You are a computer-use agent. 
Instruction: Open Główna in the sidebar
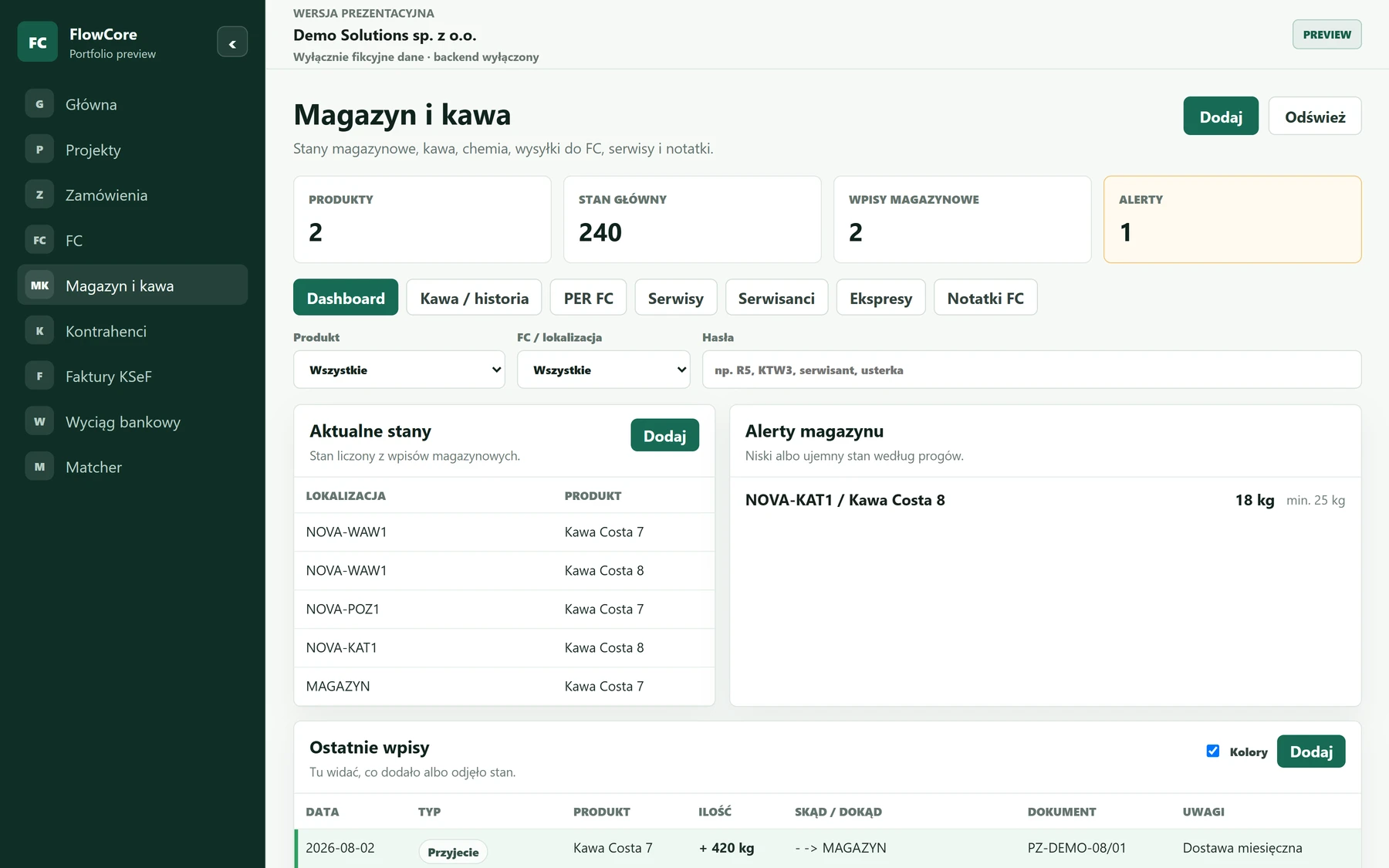point(133,104)
